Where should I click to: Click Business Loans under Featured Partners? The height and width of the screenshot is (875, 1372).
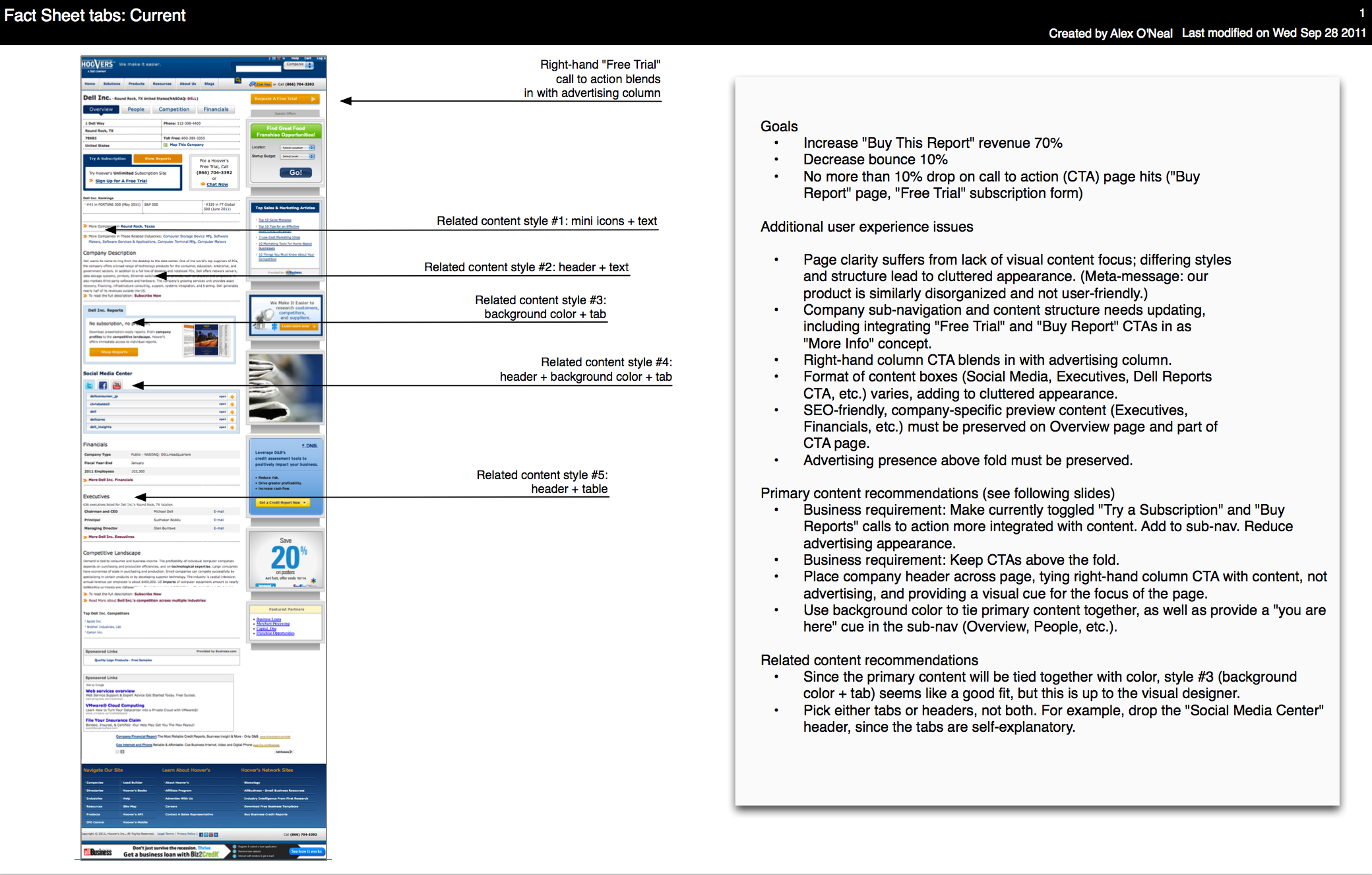pos(268,619)
